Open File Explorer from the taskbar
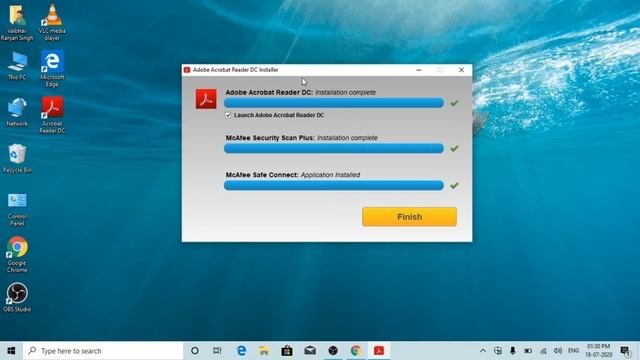The width and height of the screenshot is (640, 360). 264,351
